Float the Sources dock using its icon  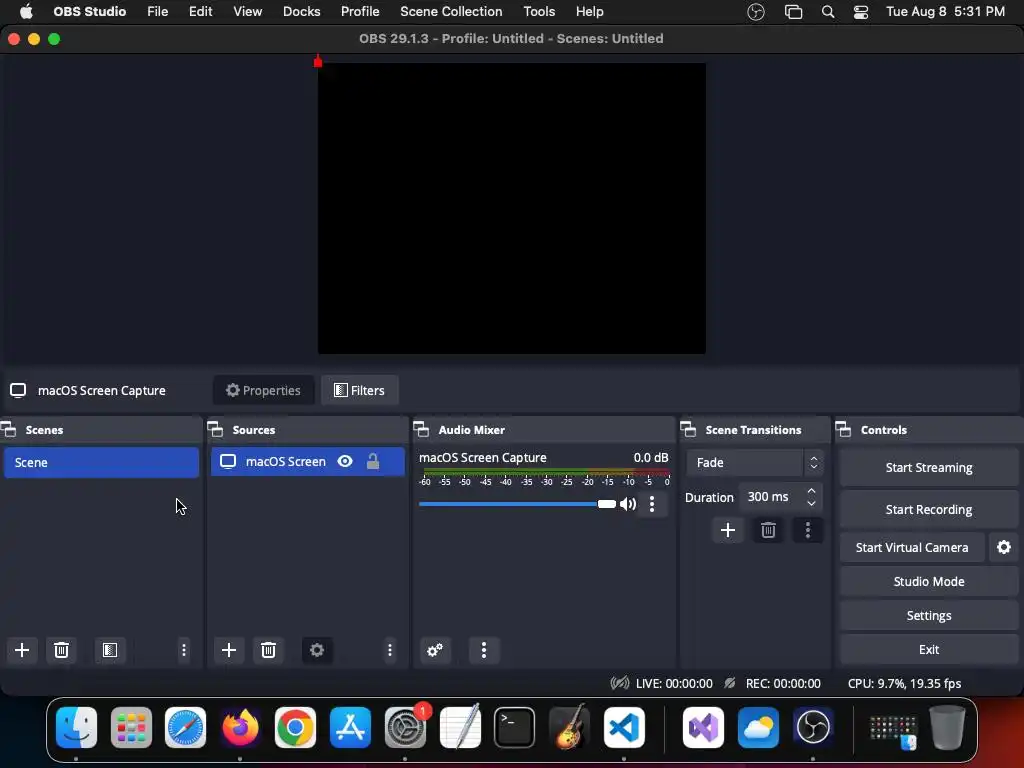pos(216,430)
